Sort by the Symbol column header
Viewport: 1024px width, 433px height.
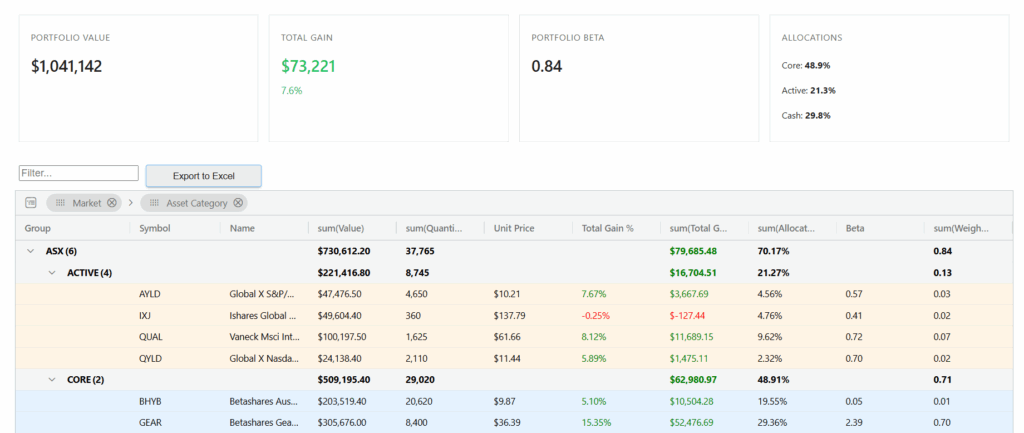click(155, 228)
